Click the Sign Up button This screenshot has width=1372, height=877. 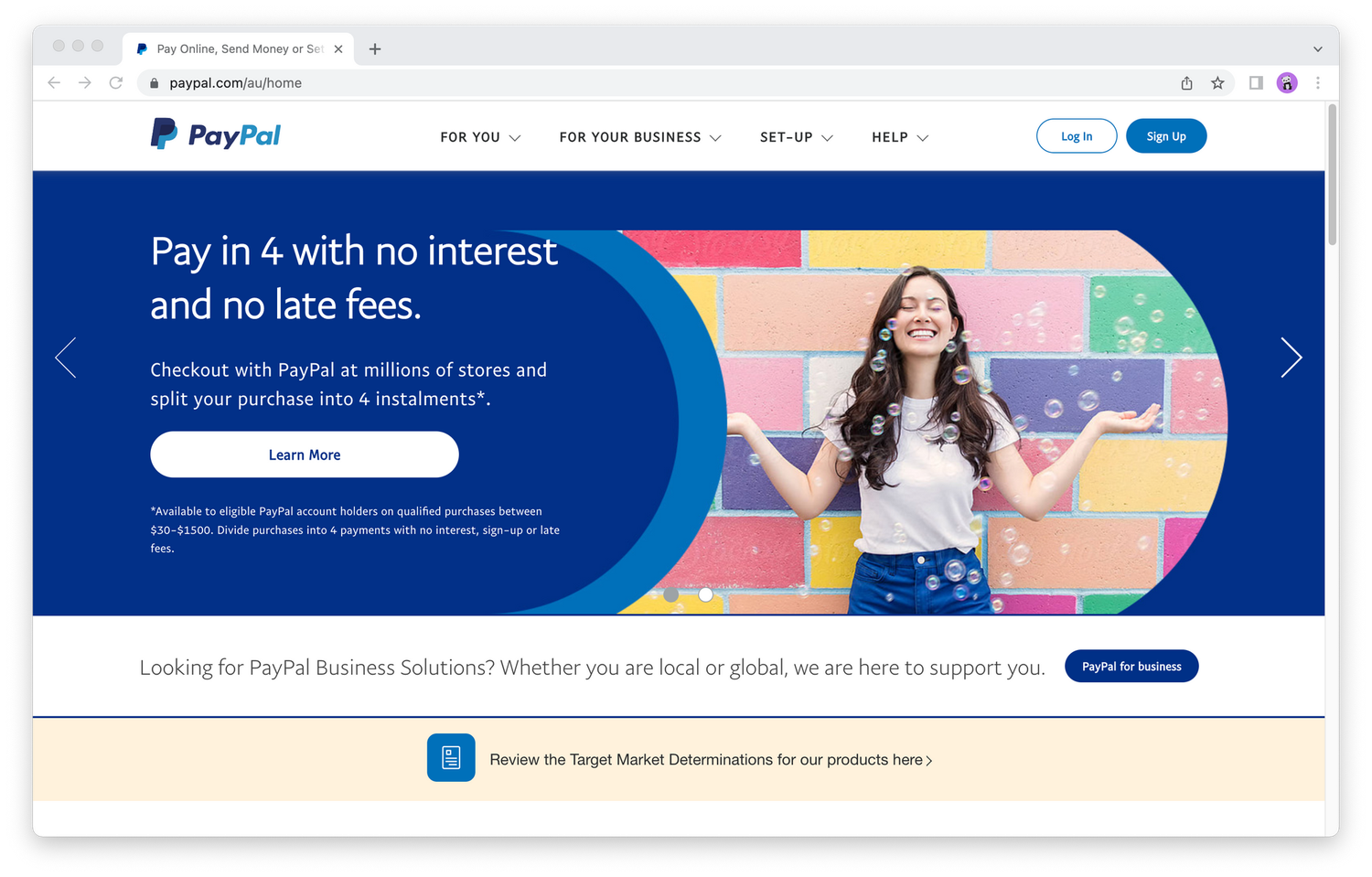(1166, 136)
